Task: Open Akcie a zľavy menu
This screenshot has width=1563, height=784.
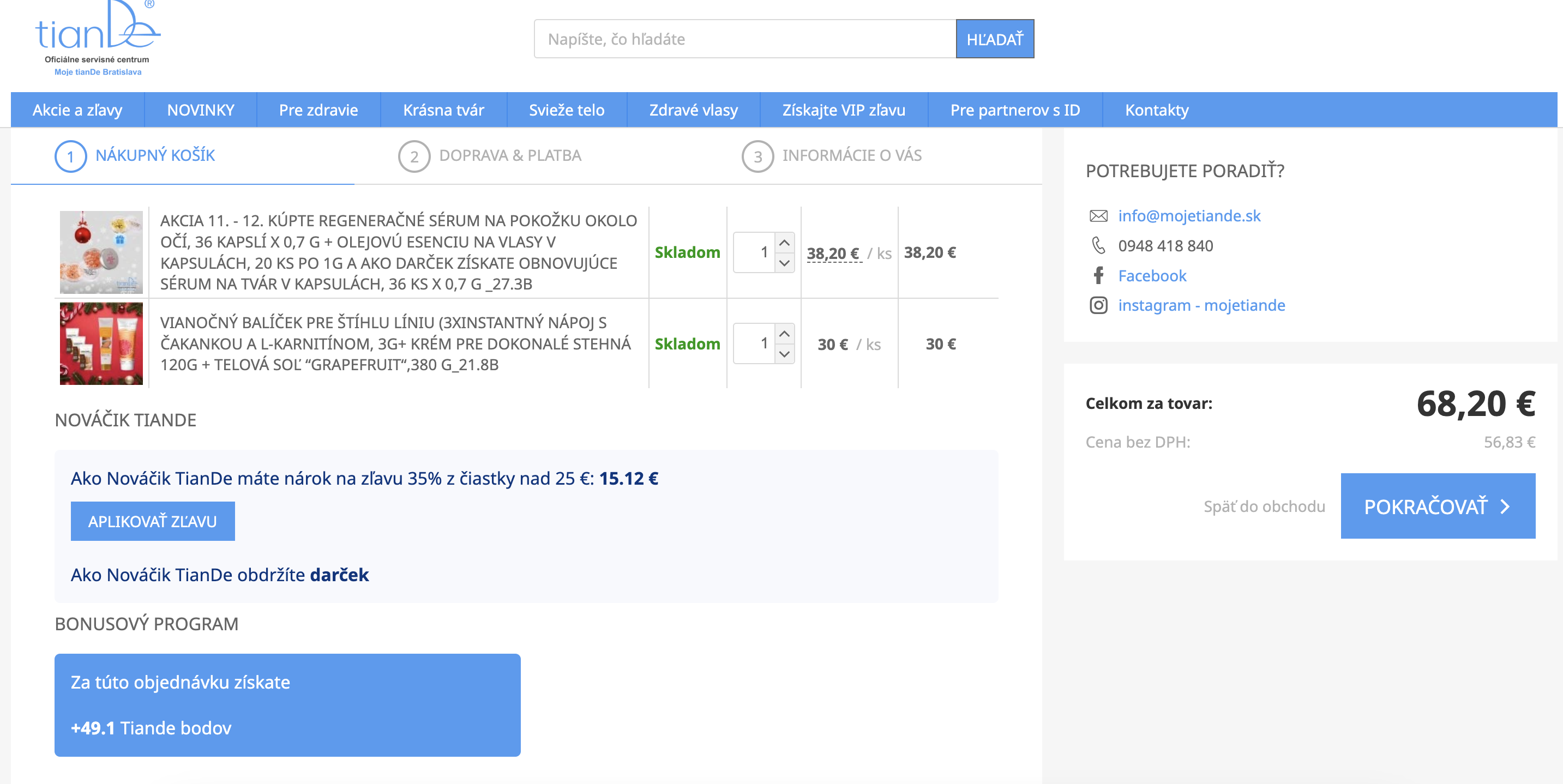Action: [77, 110]
